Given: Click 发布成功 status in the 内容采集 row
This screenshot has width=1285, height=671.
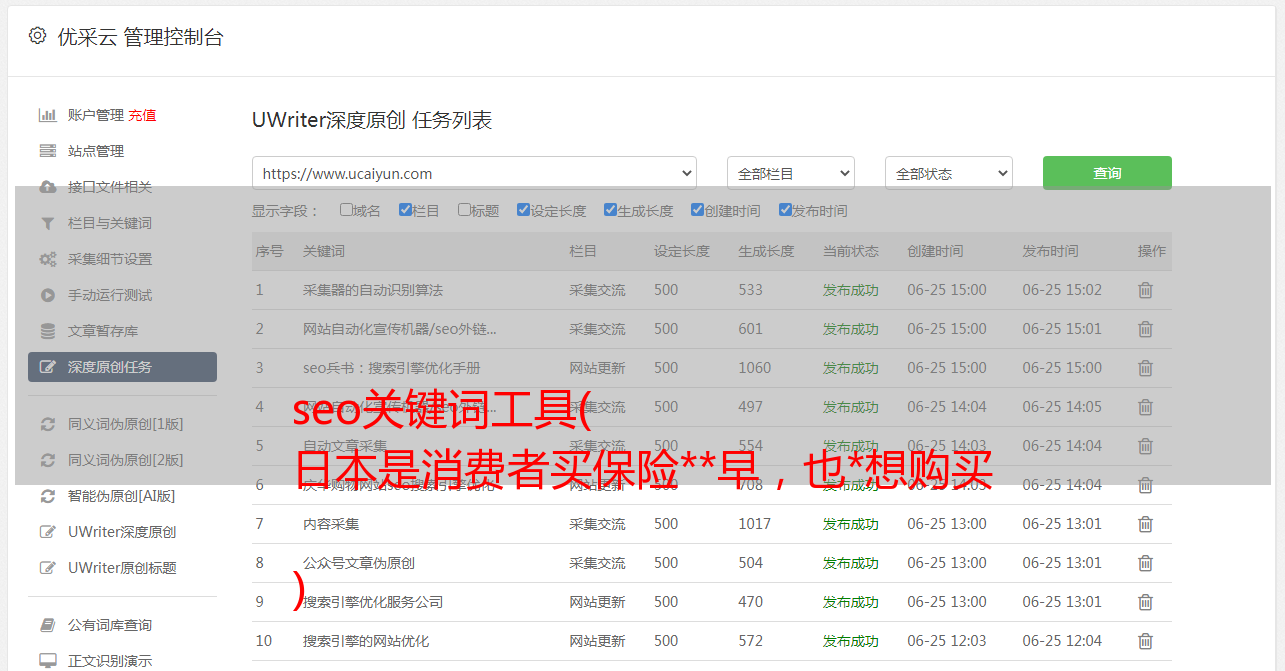Looking at the screenshot, I should tap(851, 524).
